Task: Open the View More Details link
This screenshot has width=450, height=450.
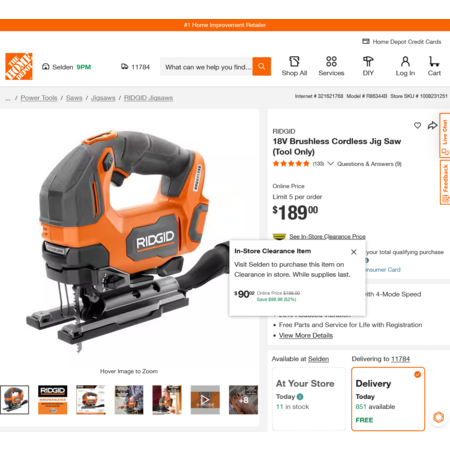Action: pyautogui.click(x=306, y=335)
